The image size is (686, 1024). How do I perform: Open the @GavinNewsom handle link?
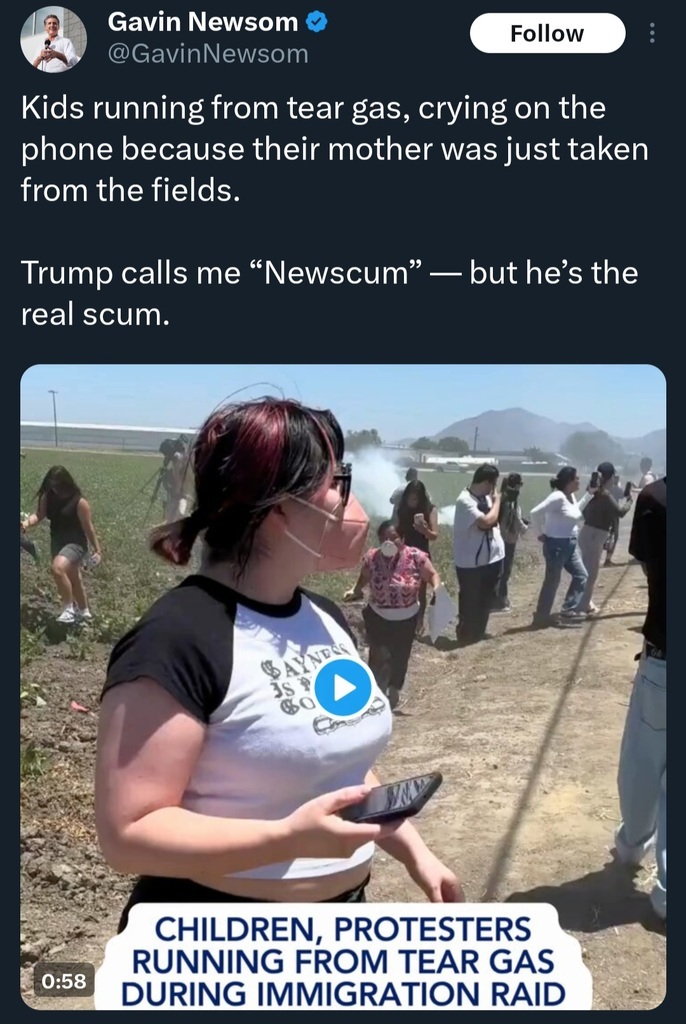208,54
